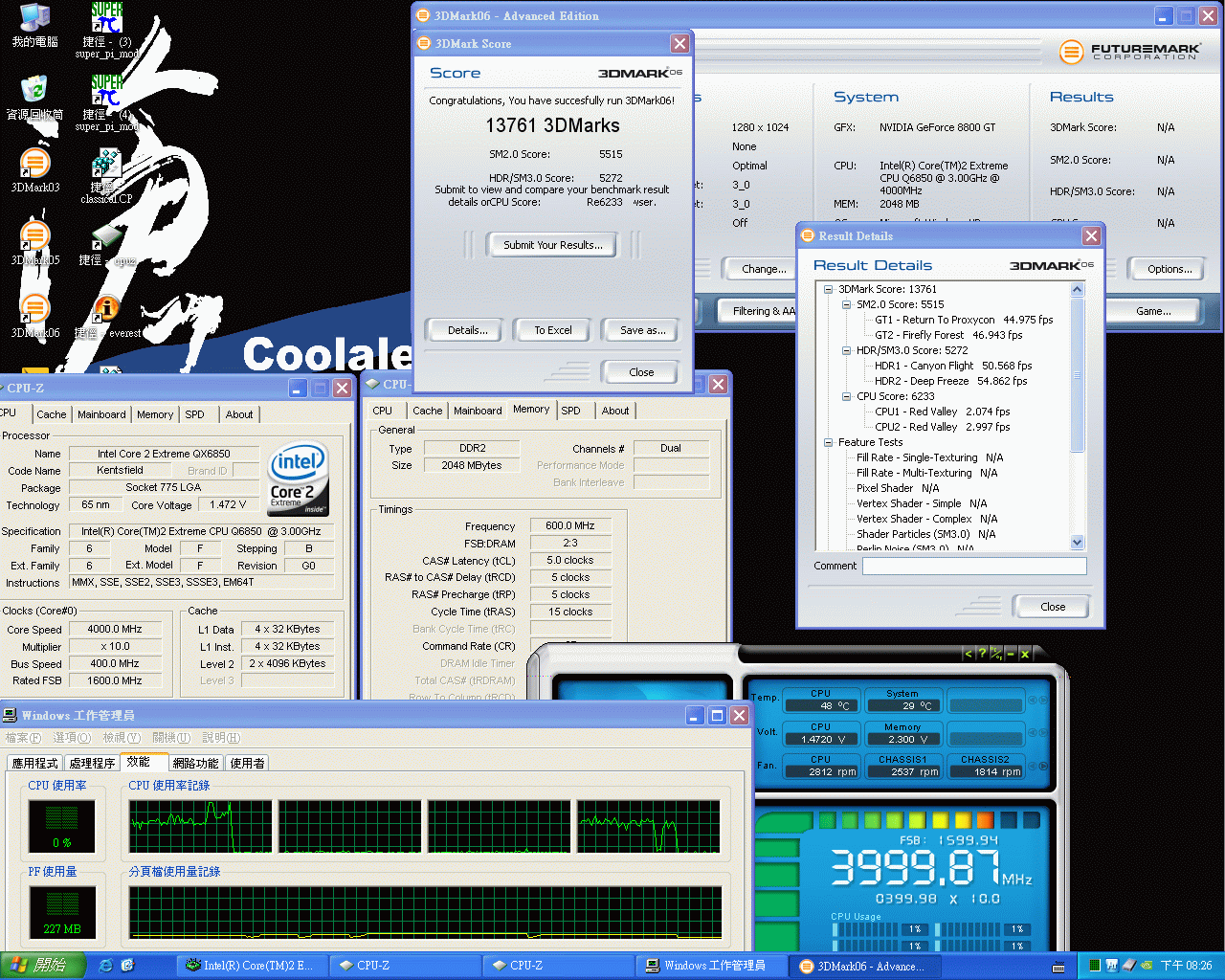Open SPD tab in right CPU-Z window
Viewport: 1225px width, 980px height.
(x=570, y=411)
